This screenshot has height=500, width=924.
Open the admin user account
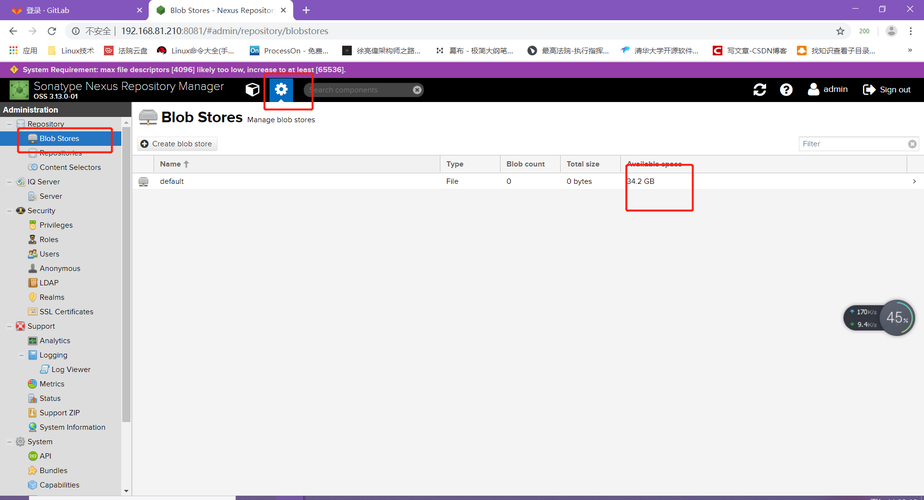[x=827, y=90]
